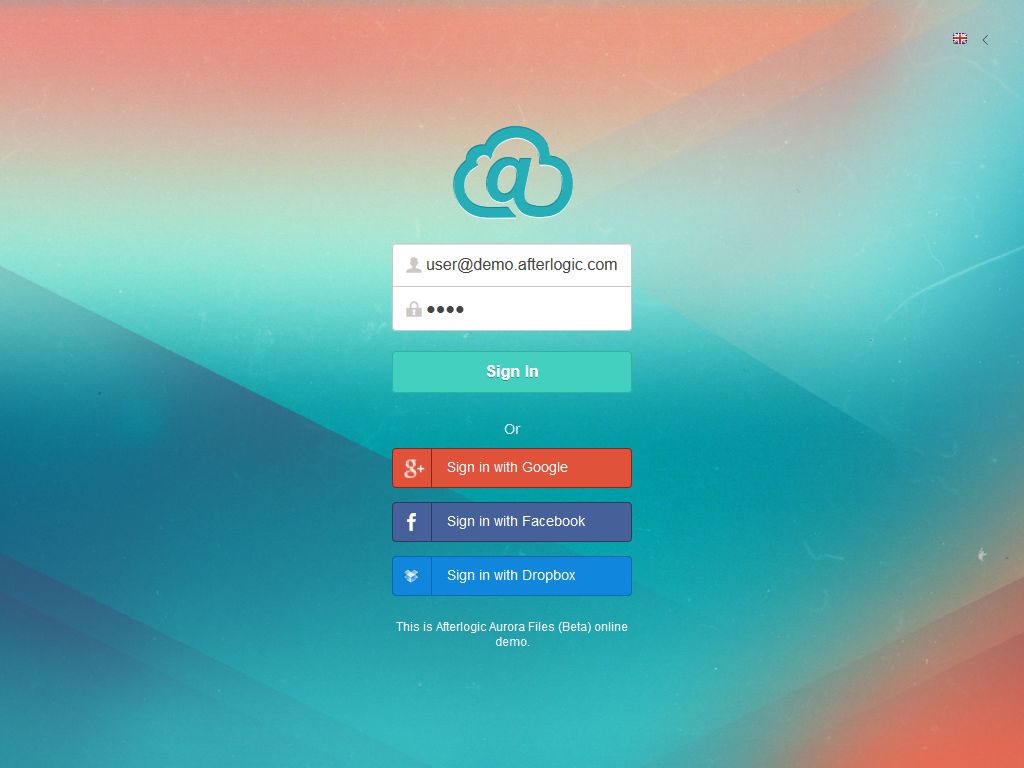Click the British flag language icon
The height and width of the screenshot is (768, 1024).
pos(960,38)
